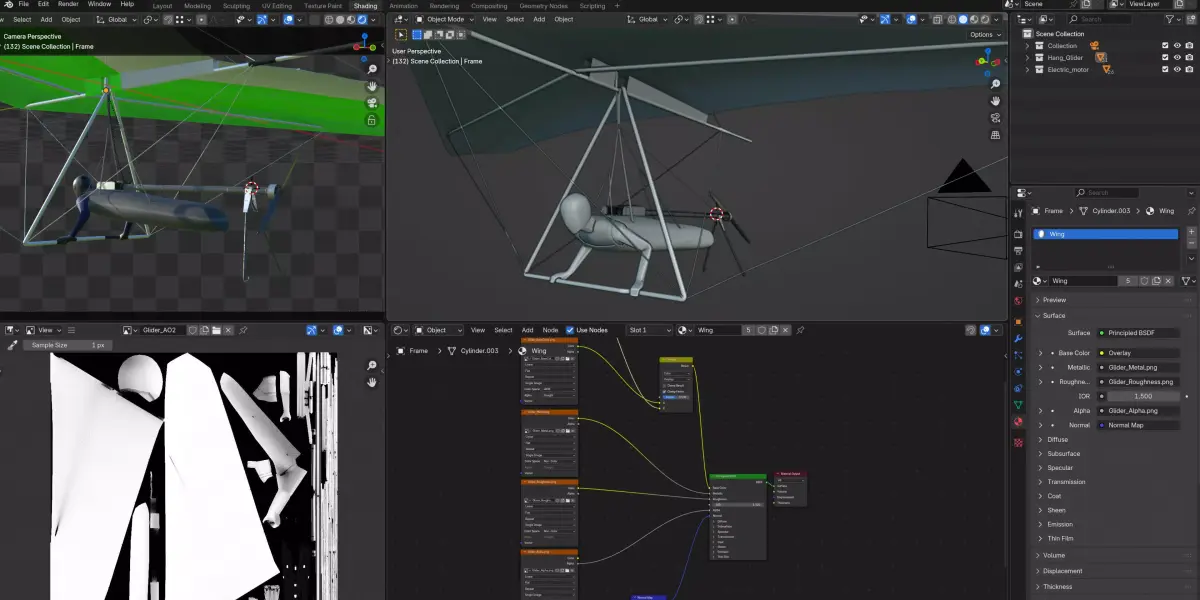Viewport: 1200px width, 600px height.
Task: Toggle the camera-to-view lock icon in left viewport
Action: 371,120
